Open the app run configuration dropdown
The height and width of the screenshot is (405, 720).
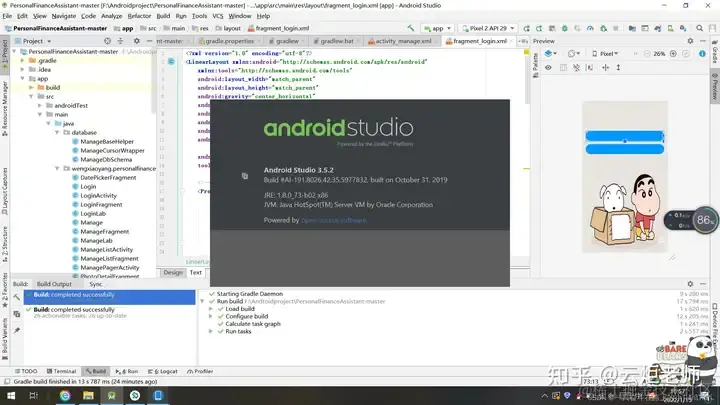438,28
